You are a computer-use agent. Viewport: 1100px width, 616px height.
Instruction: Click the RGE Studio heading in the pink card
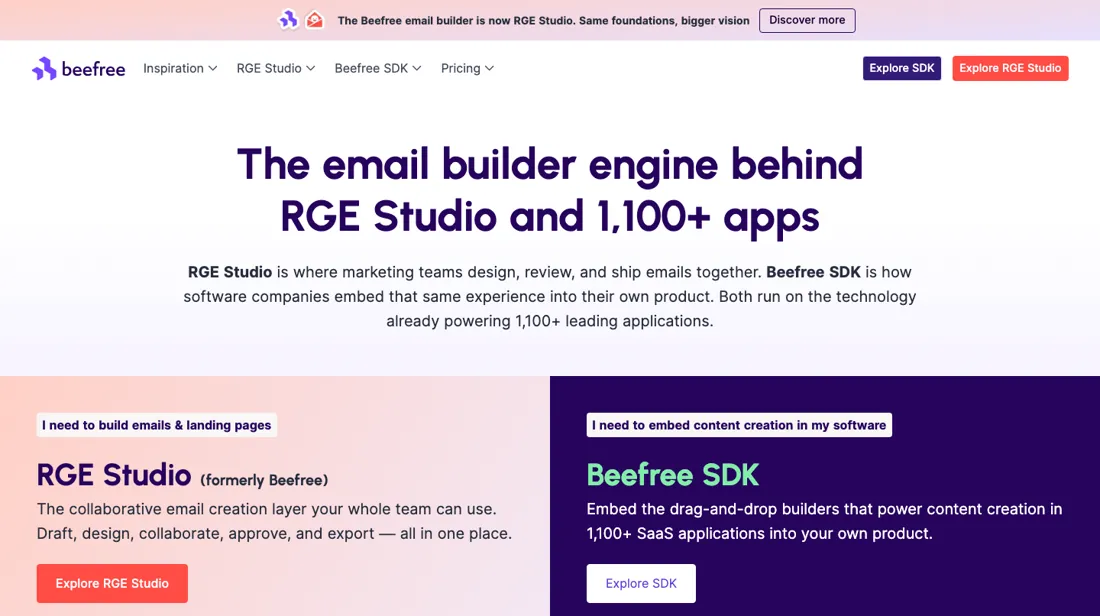pyautogui.click(x=114, y=475)
